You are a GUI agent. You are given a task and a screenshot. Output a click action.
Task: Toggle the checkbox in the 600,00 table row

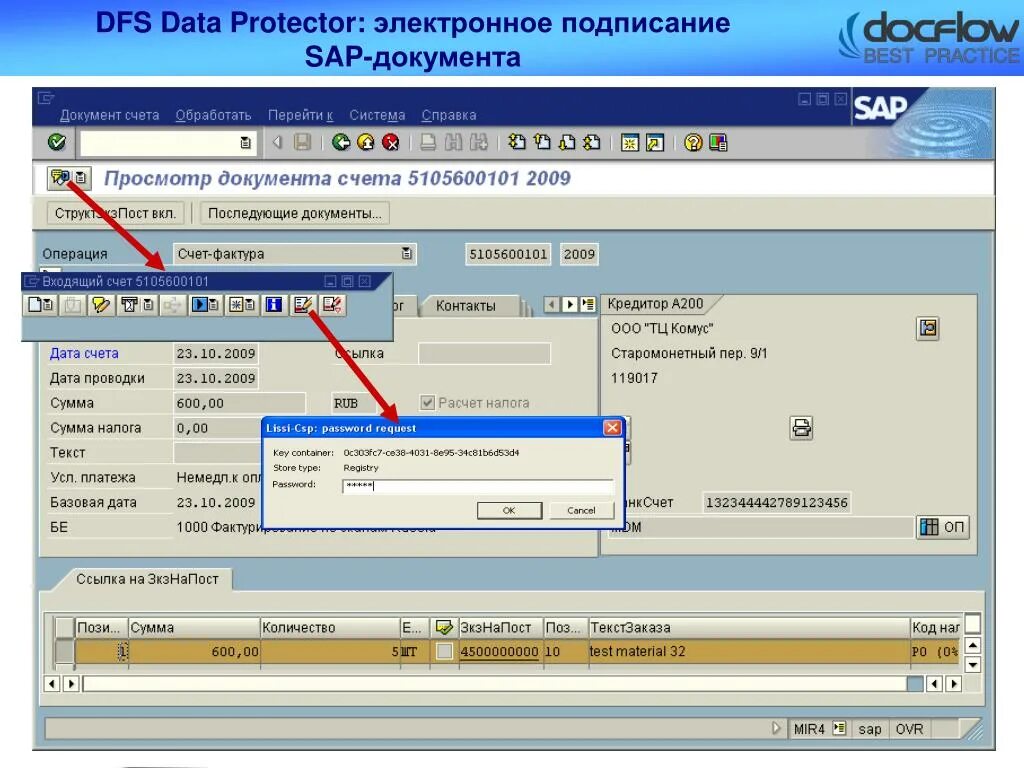(x=444, y=650)
